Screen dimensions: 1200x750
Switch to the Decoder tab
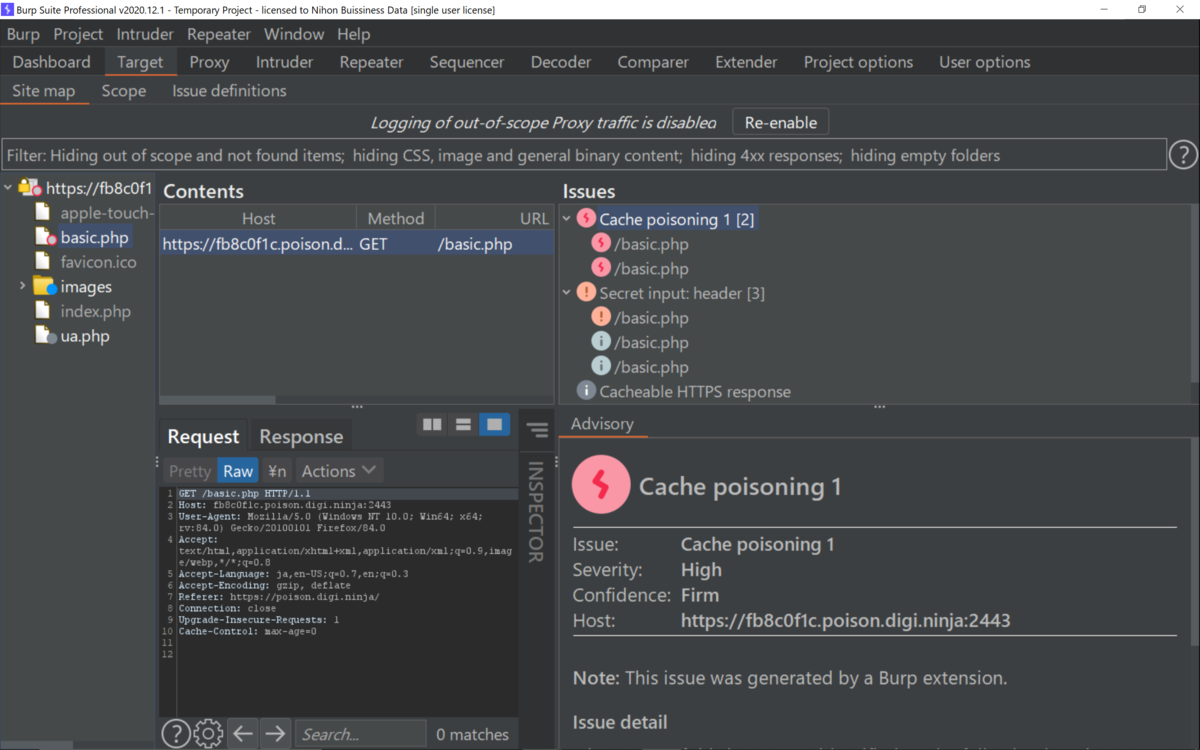coord(561,62)
